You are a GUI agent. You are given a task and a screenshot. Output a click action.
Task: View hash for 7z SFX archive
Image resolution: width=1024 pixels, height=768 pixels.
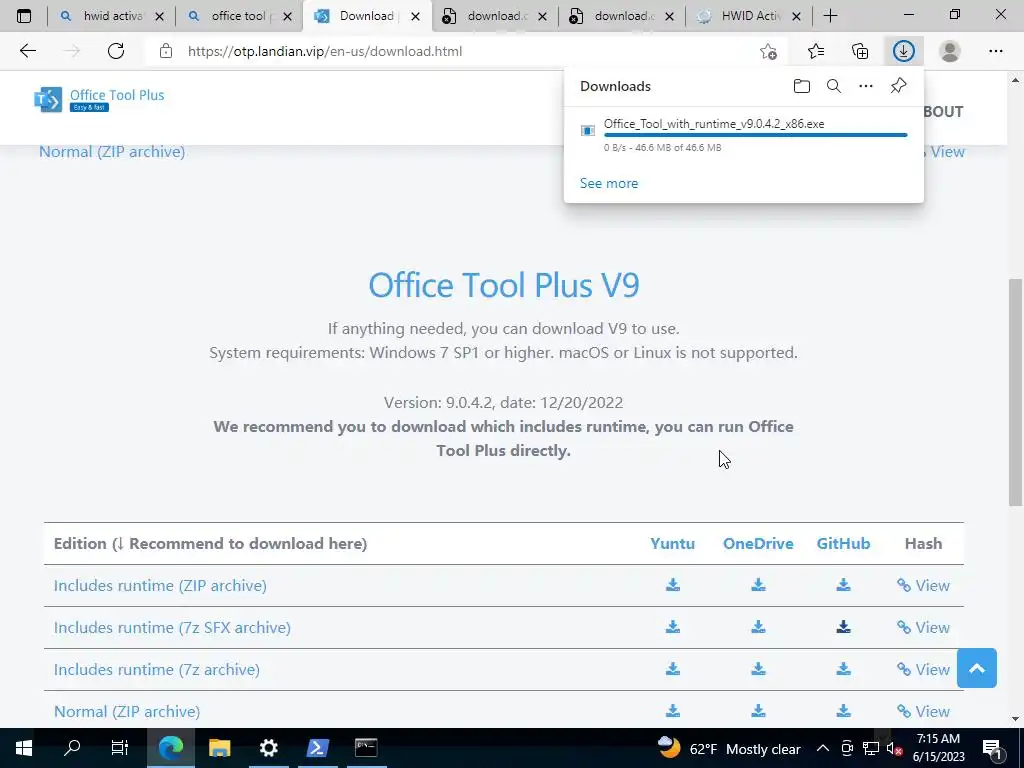(923, 627)
